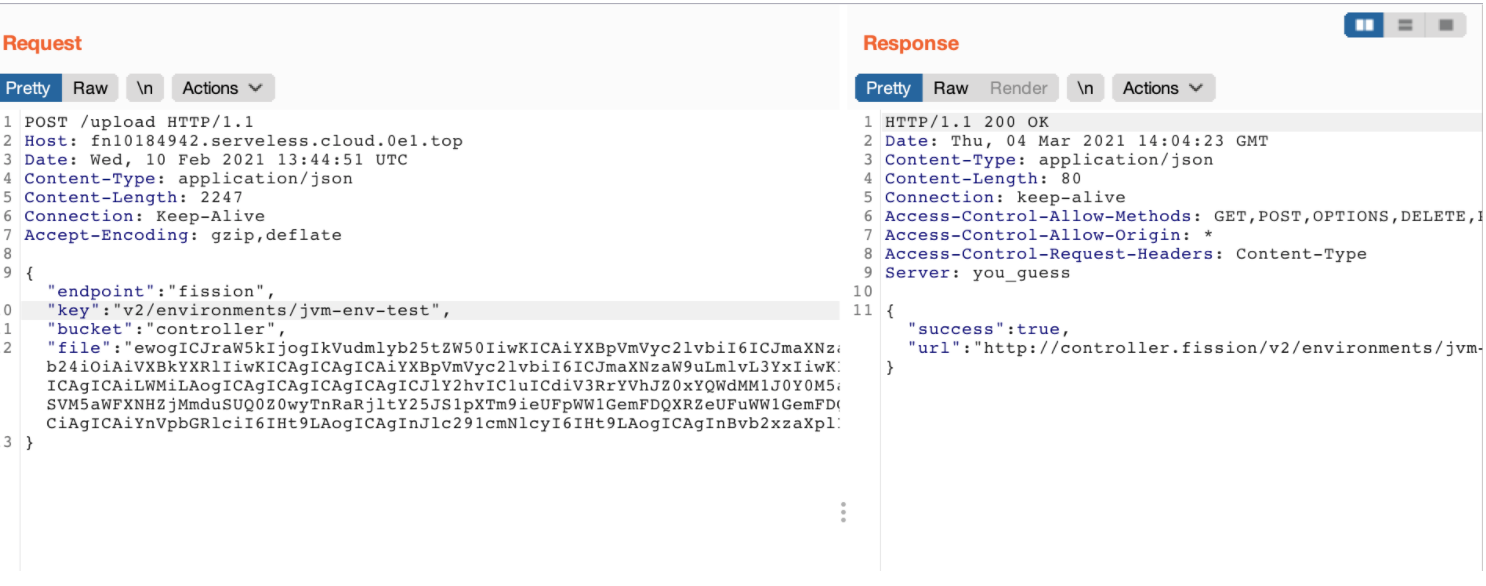Click the three-dot pane divider handle

click(x=843, y=512)
